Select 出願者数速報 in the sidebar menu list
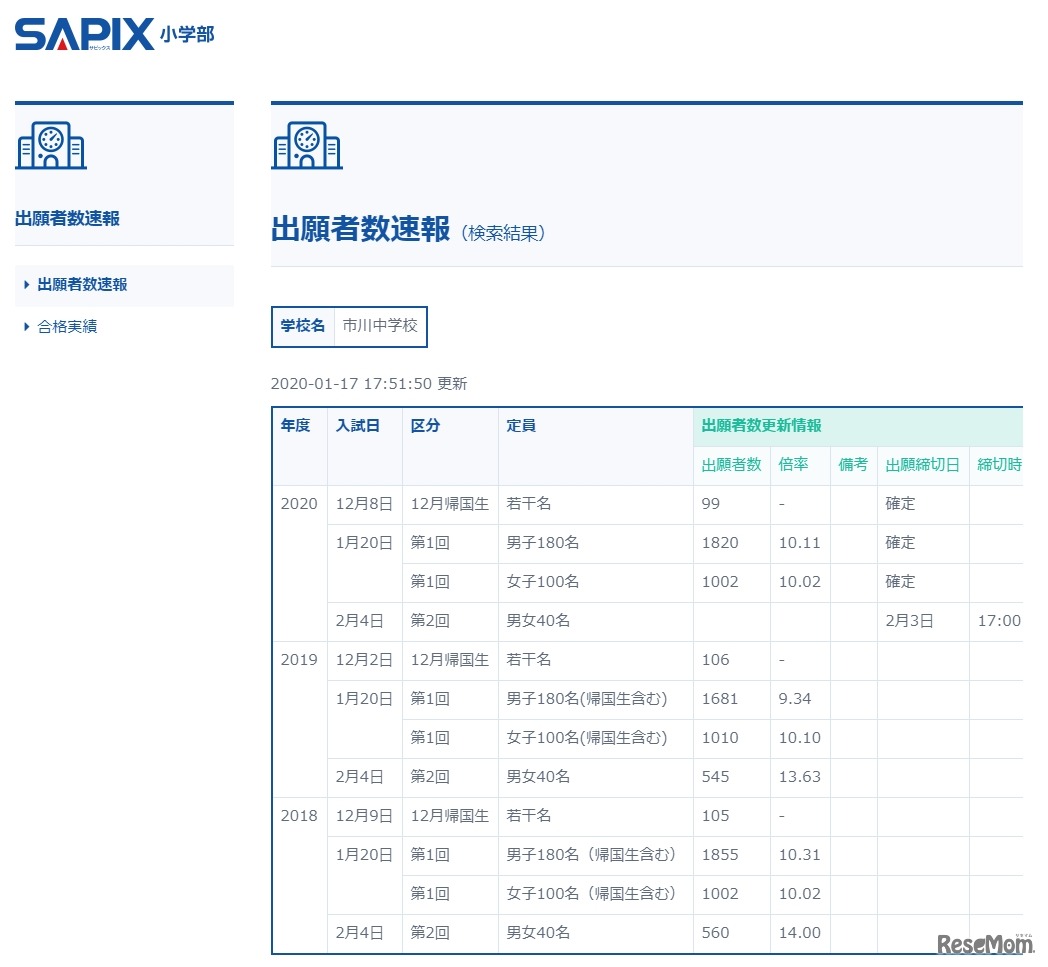The width and height of the screenshot is (1048, 967). pyautogui.click(x=82, y=285)
